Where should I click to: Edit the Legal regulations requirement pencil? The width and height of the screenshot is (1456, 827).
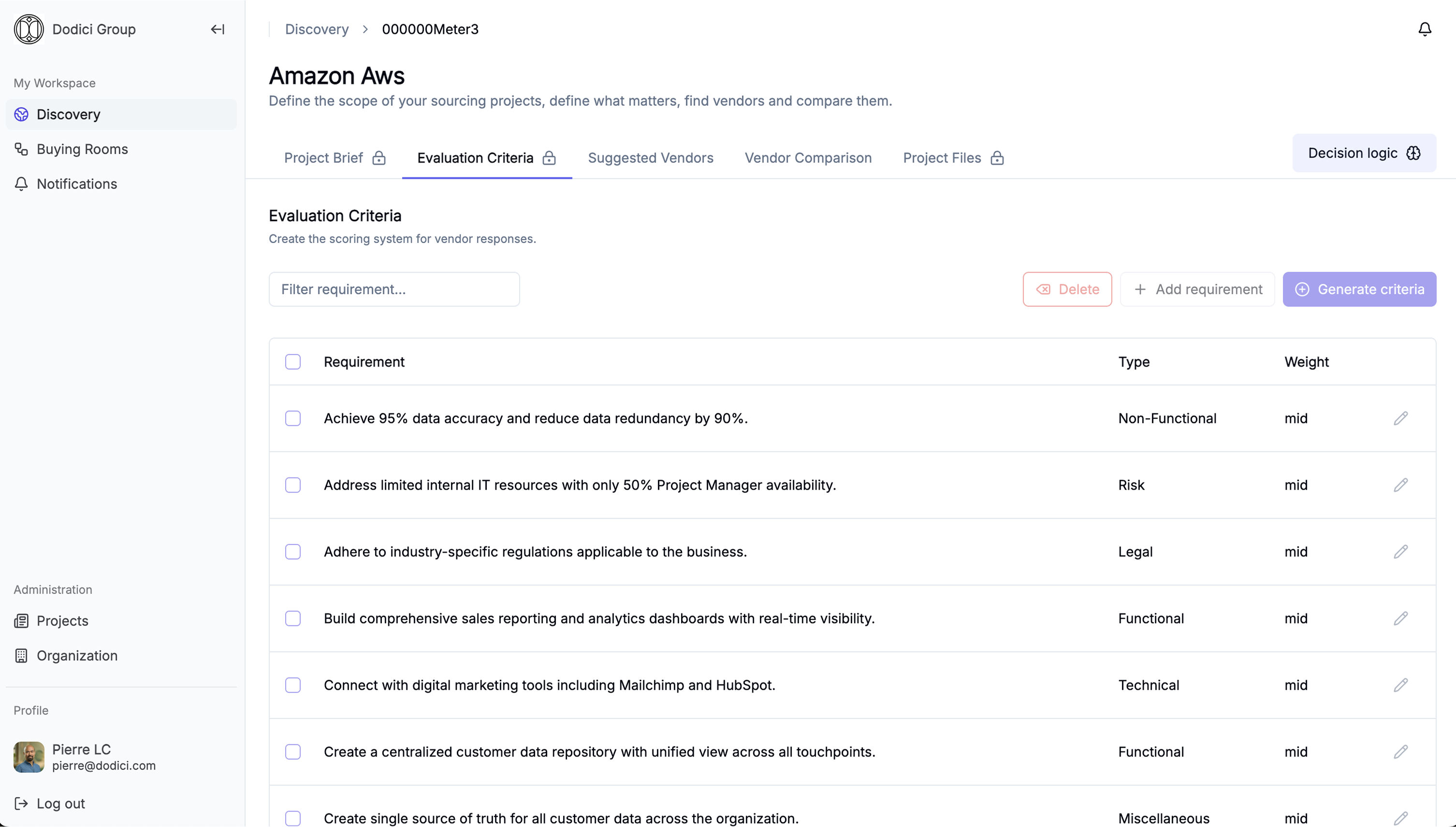(x=1400, y=551)
